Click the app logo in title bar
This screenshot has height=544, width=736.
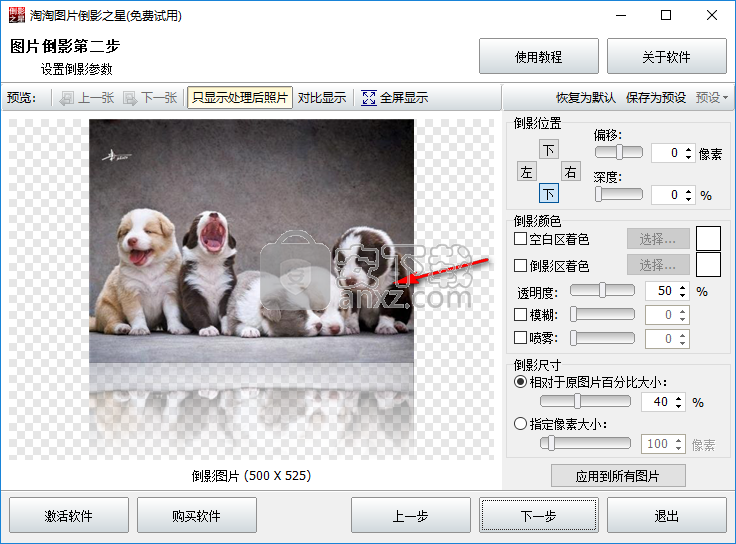(17, 15)
